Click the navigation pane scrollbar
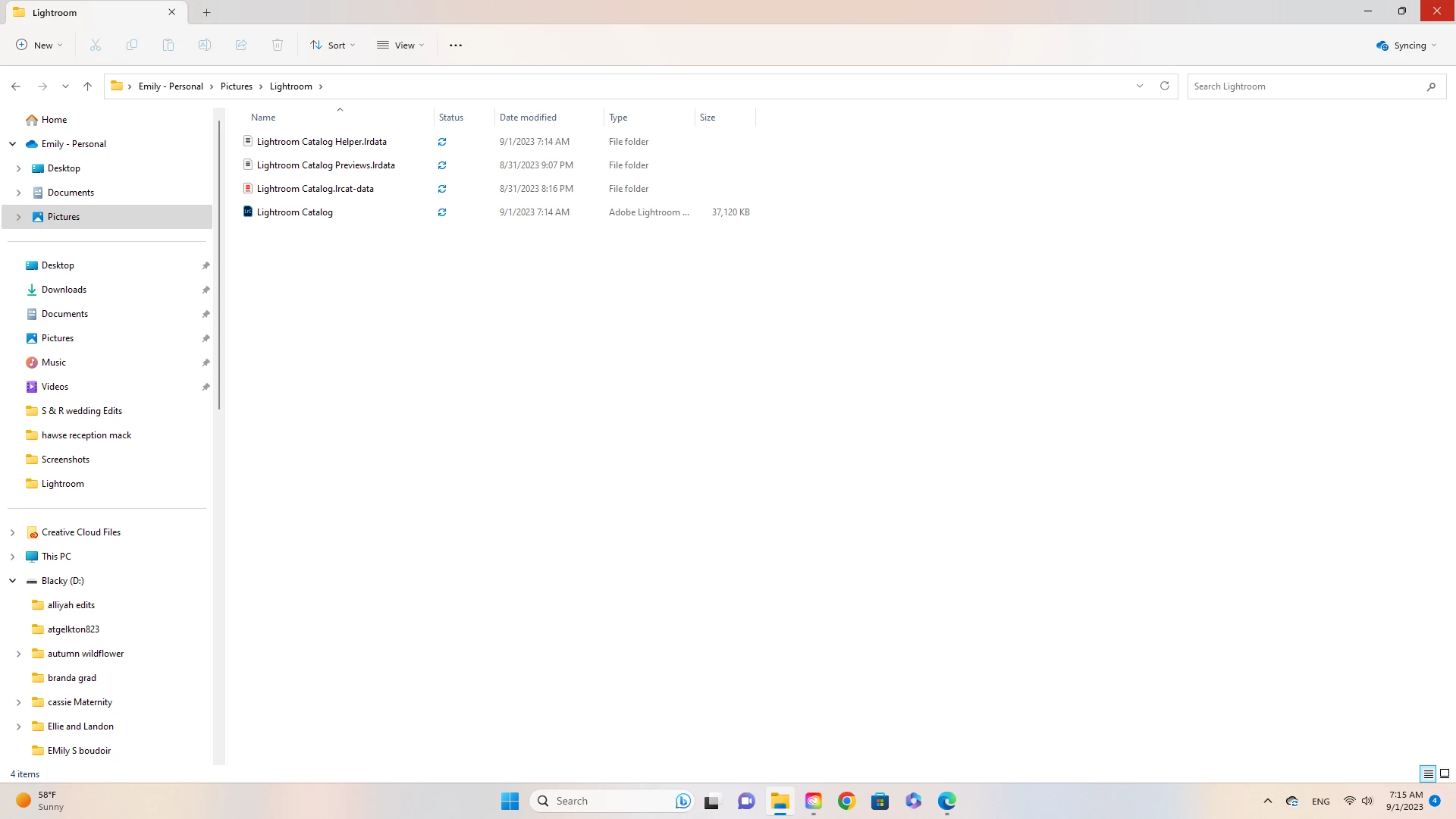The image size is (1456, 819). [x=219, y=265]
